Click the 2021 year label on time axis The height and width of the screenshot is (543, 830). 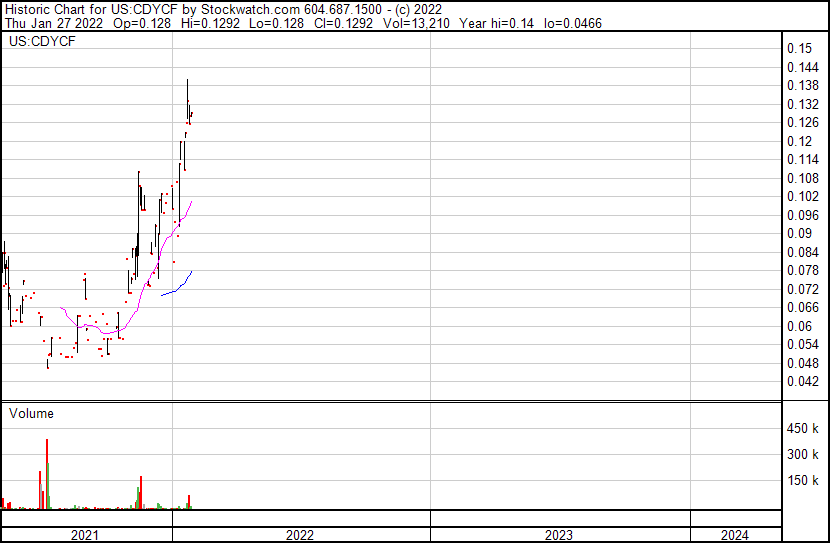click(x=85, y=535)
